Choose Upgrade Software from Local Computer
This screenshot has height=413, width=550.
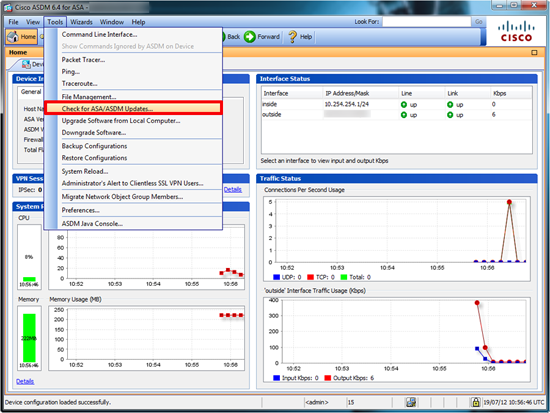121,121
